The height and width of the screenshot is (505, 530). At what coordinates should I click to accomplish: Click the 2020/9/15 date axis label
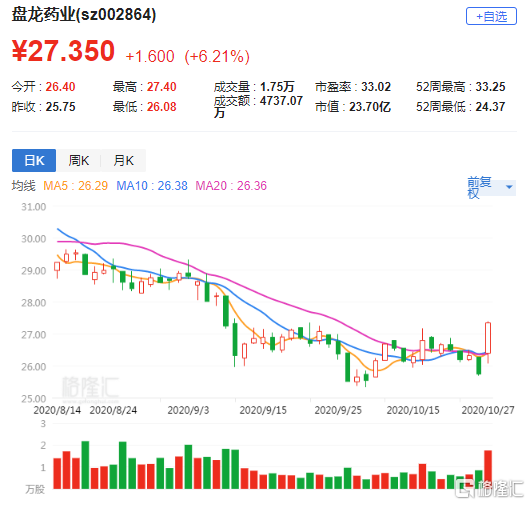[263, 410]
